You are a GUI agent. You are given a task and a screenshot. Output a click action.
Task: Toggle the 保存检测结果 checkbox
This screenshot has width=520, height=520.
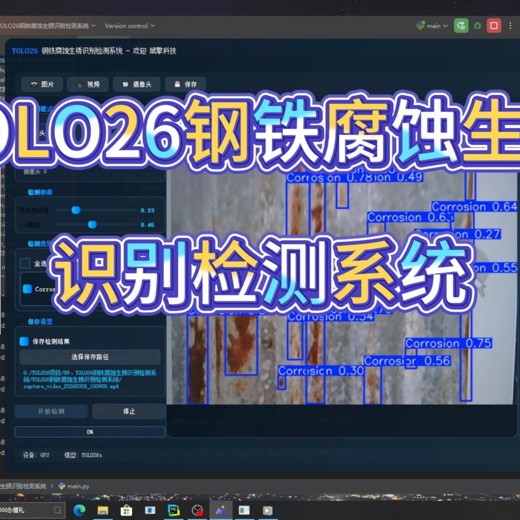(x=24, y=341)
